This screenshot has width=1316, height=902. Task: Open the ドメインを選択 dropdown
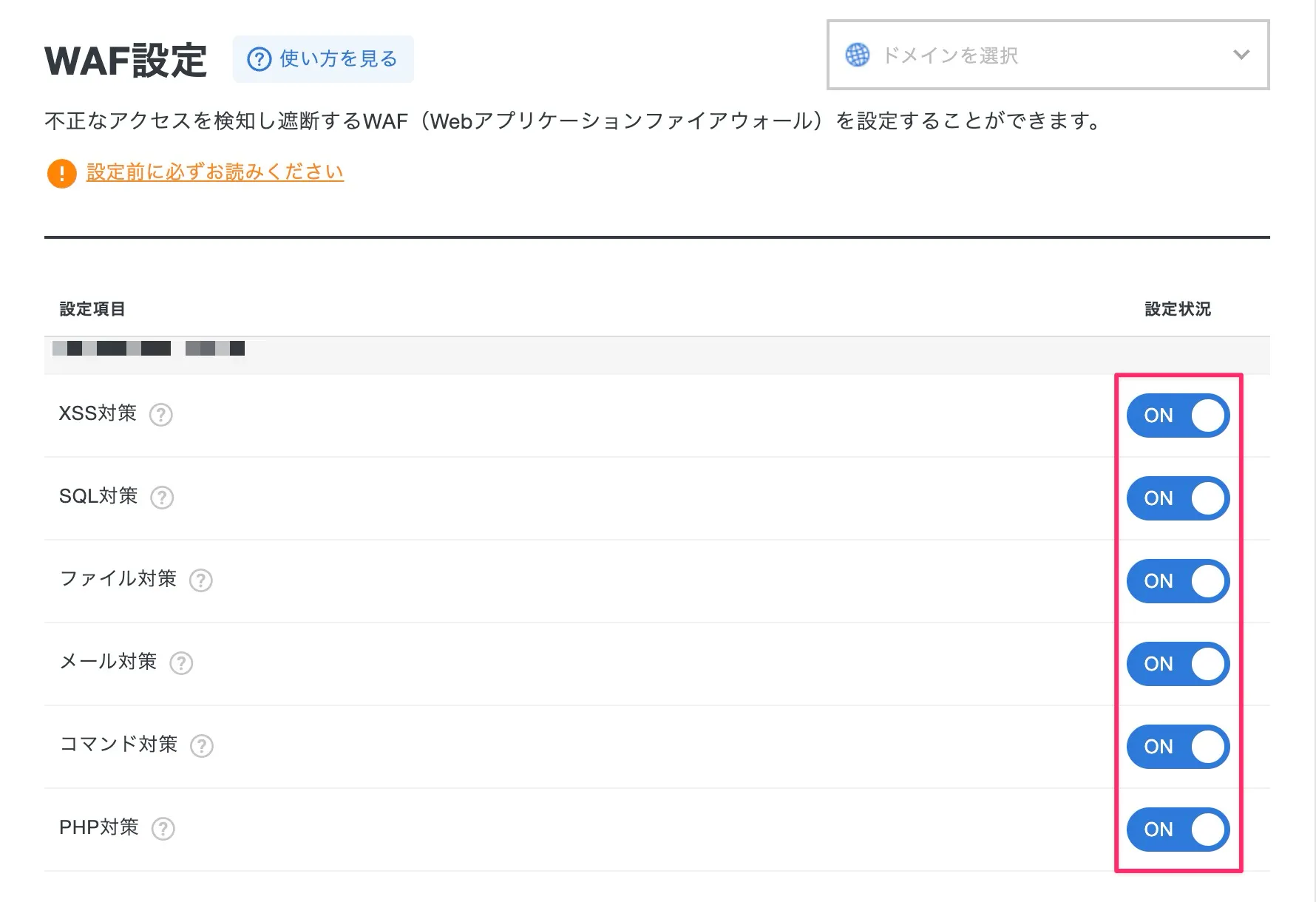(1047, 55)
